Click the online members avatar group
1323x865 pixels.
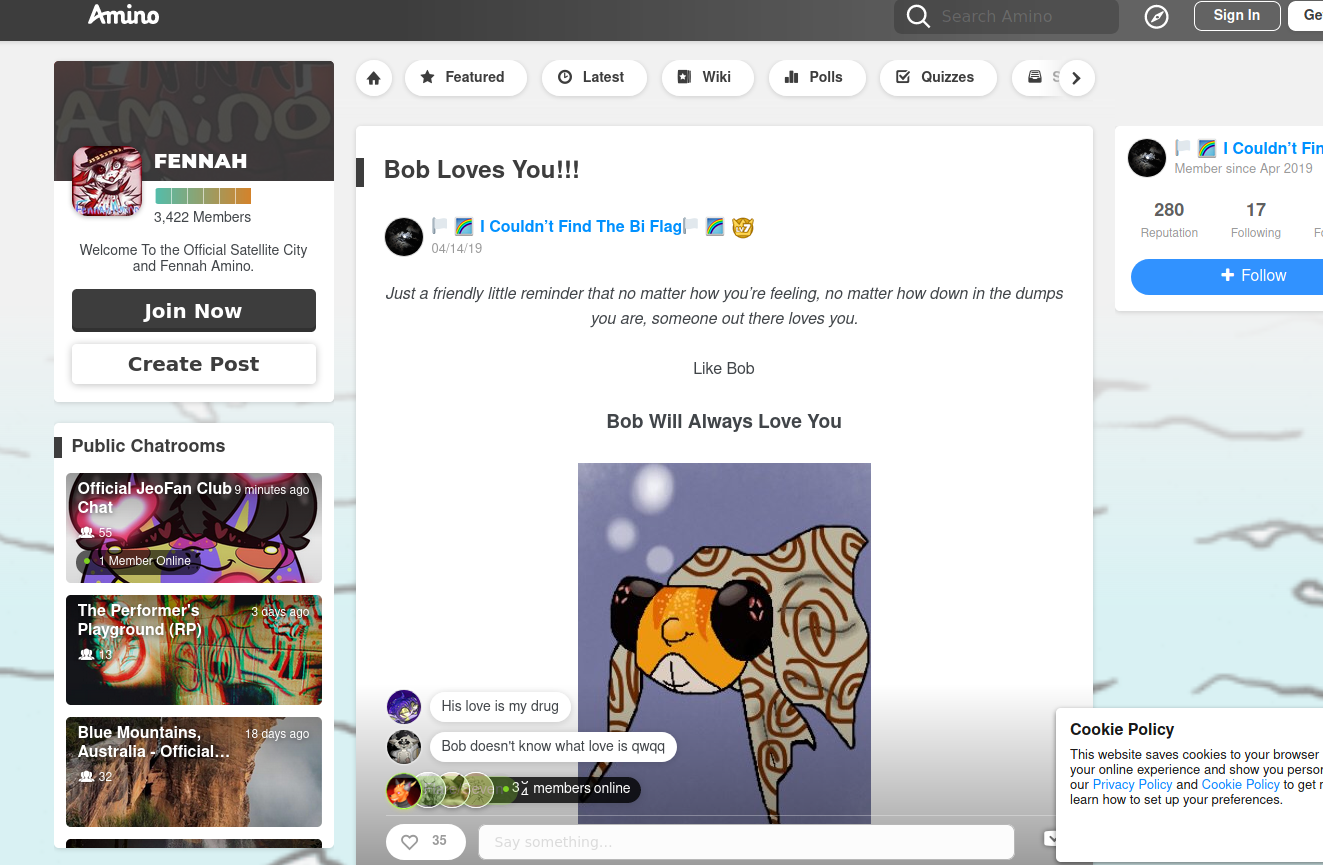(x=440, y=789)
